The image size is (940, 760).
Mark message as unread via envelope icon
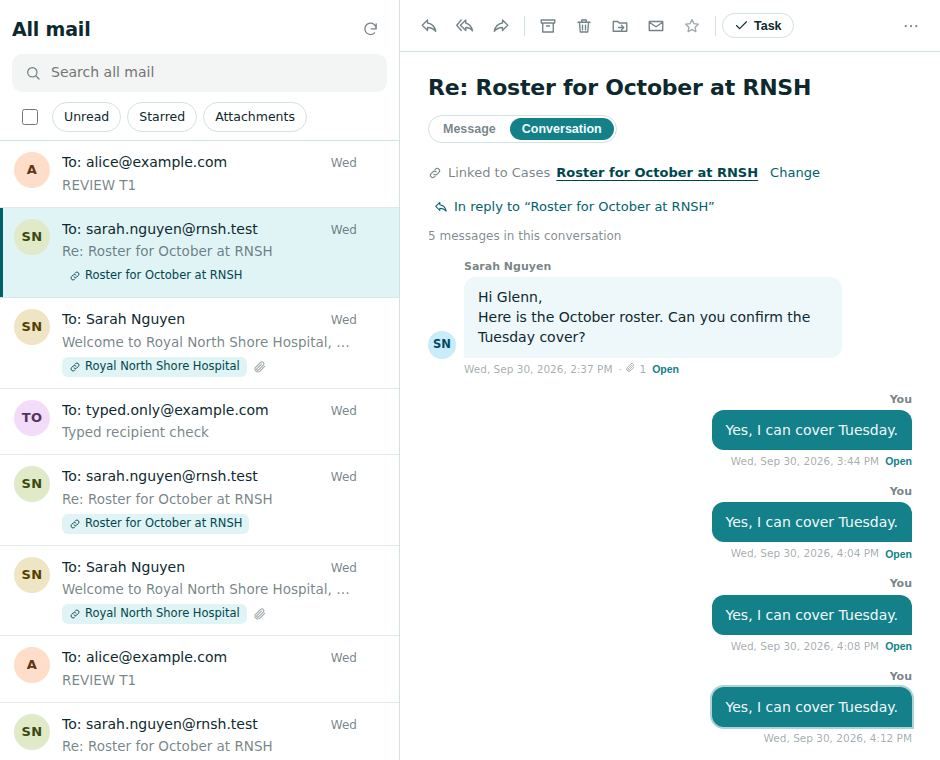coord(656,26)
